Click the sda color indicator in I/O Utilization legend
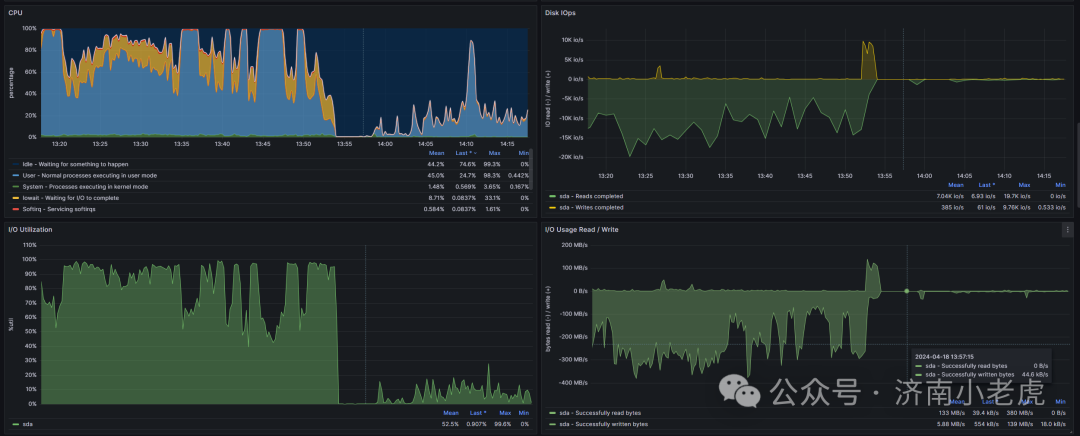1080x436 pixels. click(15, 424)
